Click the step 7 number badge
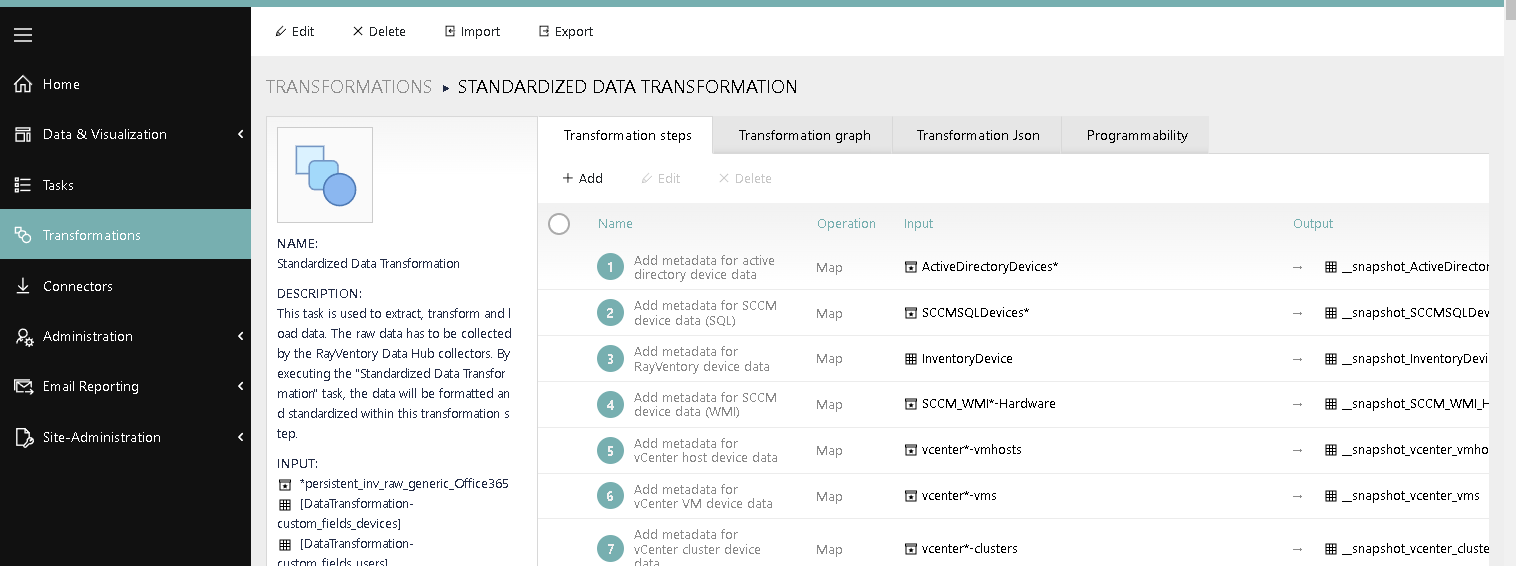 click(x=610, y=549)
